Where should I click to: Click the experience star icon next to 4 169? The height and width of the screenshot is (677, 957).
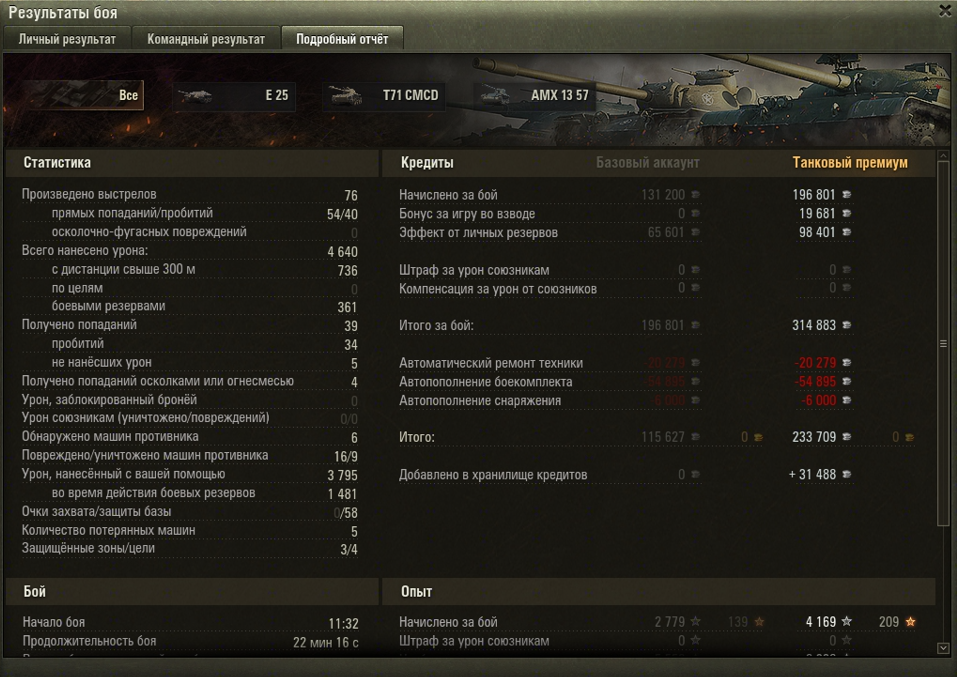847,621
